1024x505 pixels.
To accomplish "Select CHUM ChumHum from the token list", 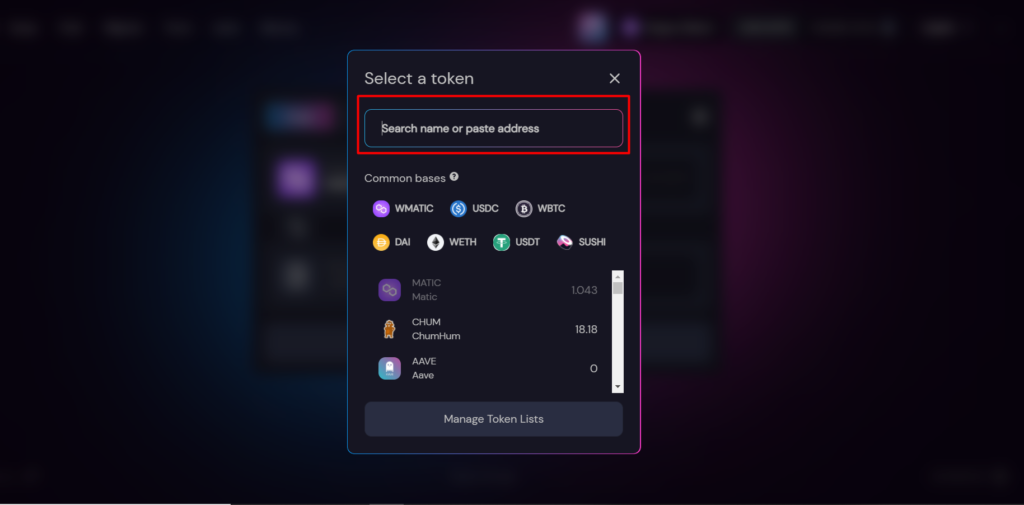I will point(488,329).
